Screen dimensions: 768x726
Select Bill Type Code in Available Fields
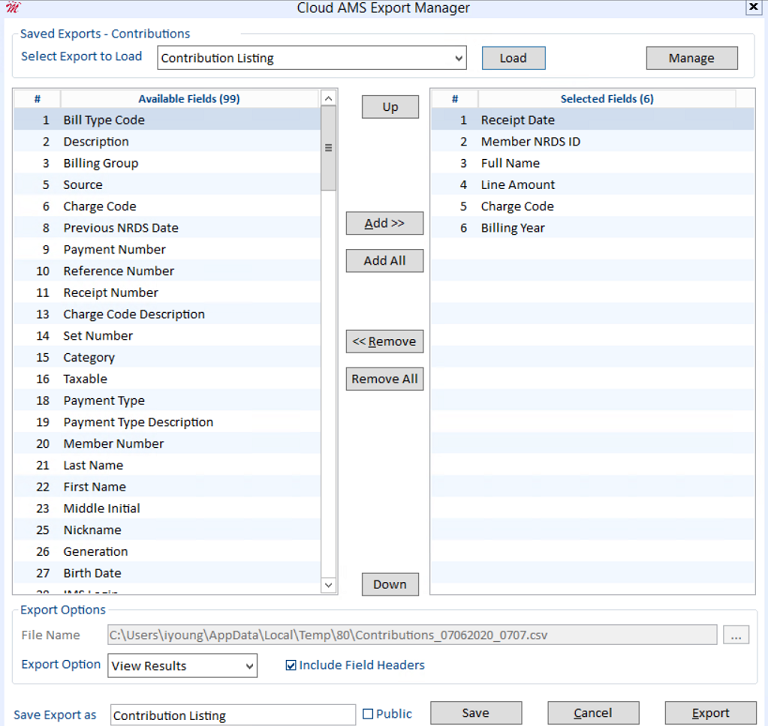[167, 120]
